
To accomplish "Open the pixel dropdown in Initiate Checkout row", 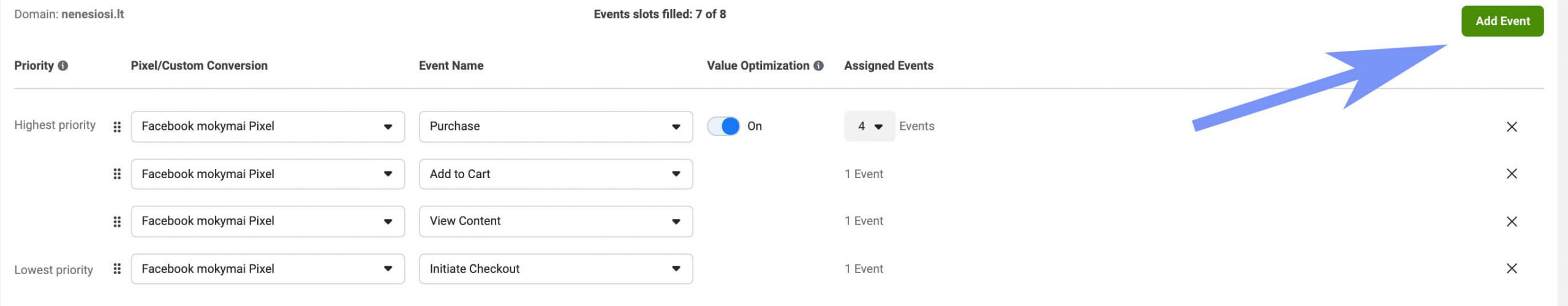I will tap(268, 269).
